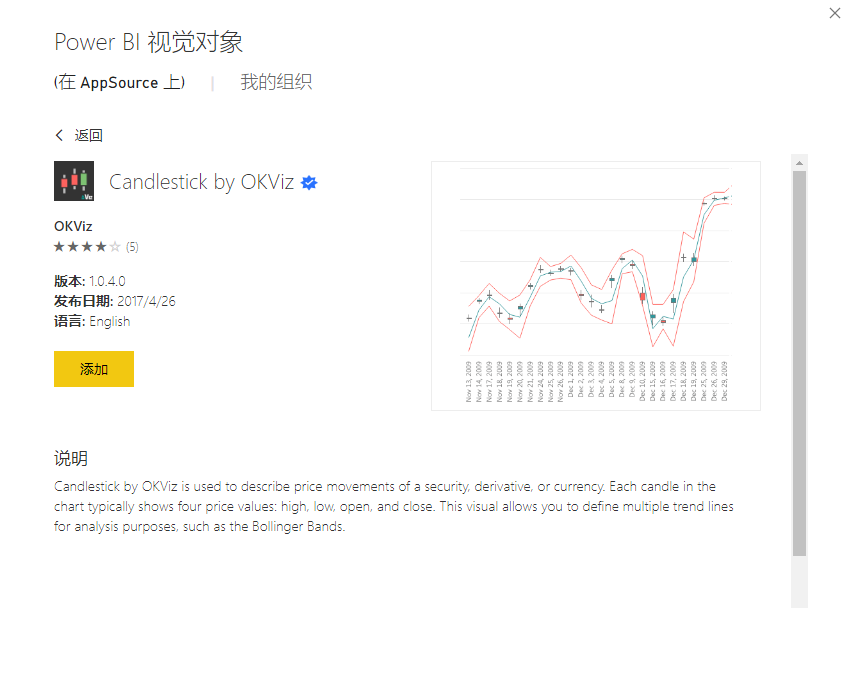The width and height of the screenshot is (850, 681).
Task: Open the candlestick chart preview image
Action: pyautogui.click(x=595, y=285)
